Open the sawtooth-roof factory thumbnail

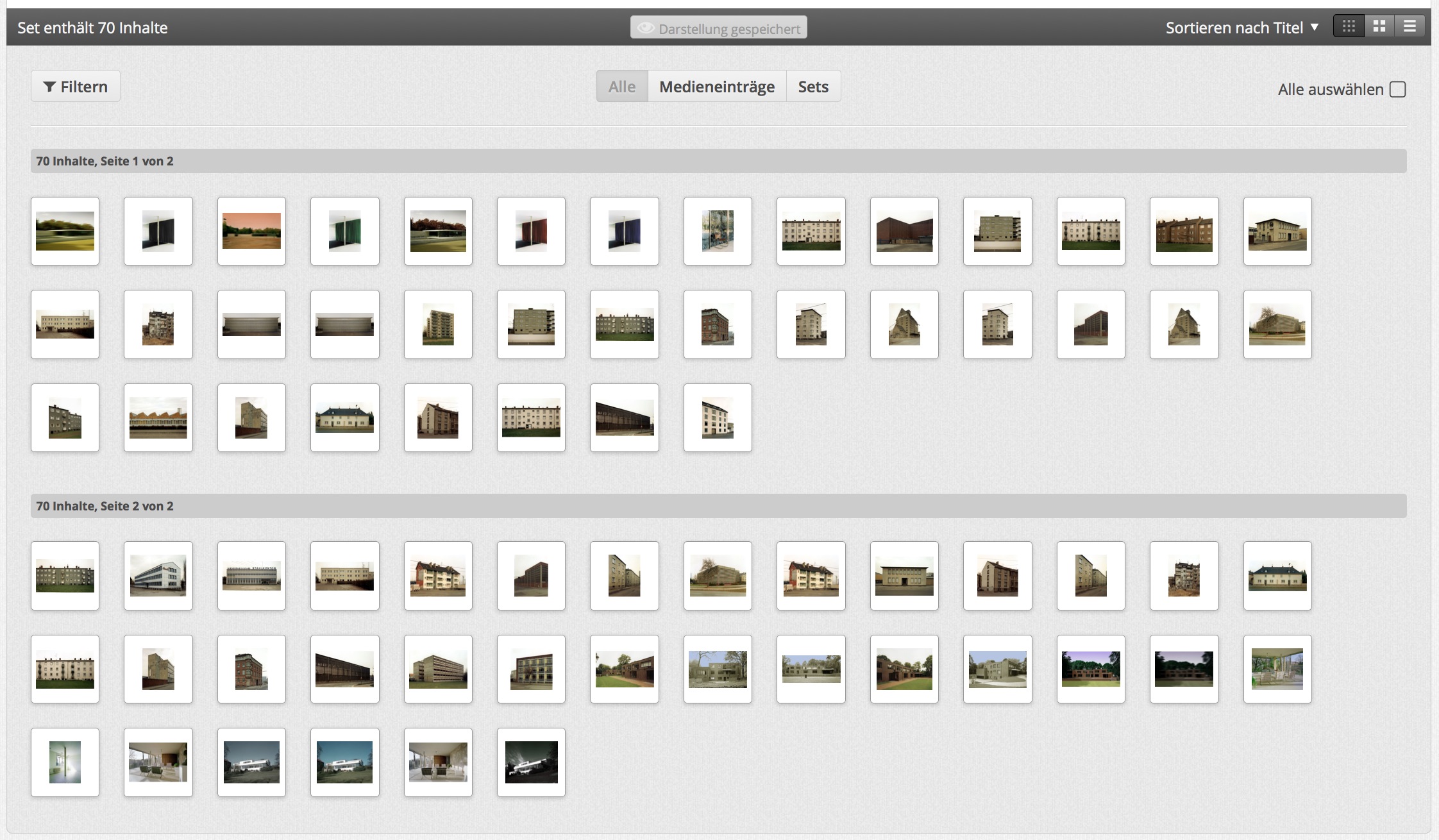(x=158, y=418)
